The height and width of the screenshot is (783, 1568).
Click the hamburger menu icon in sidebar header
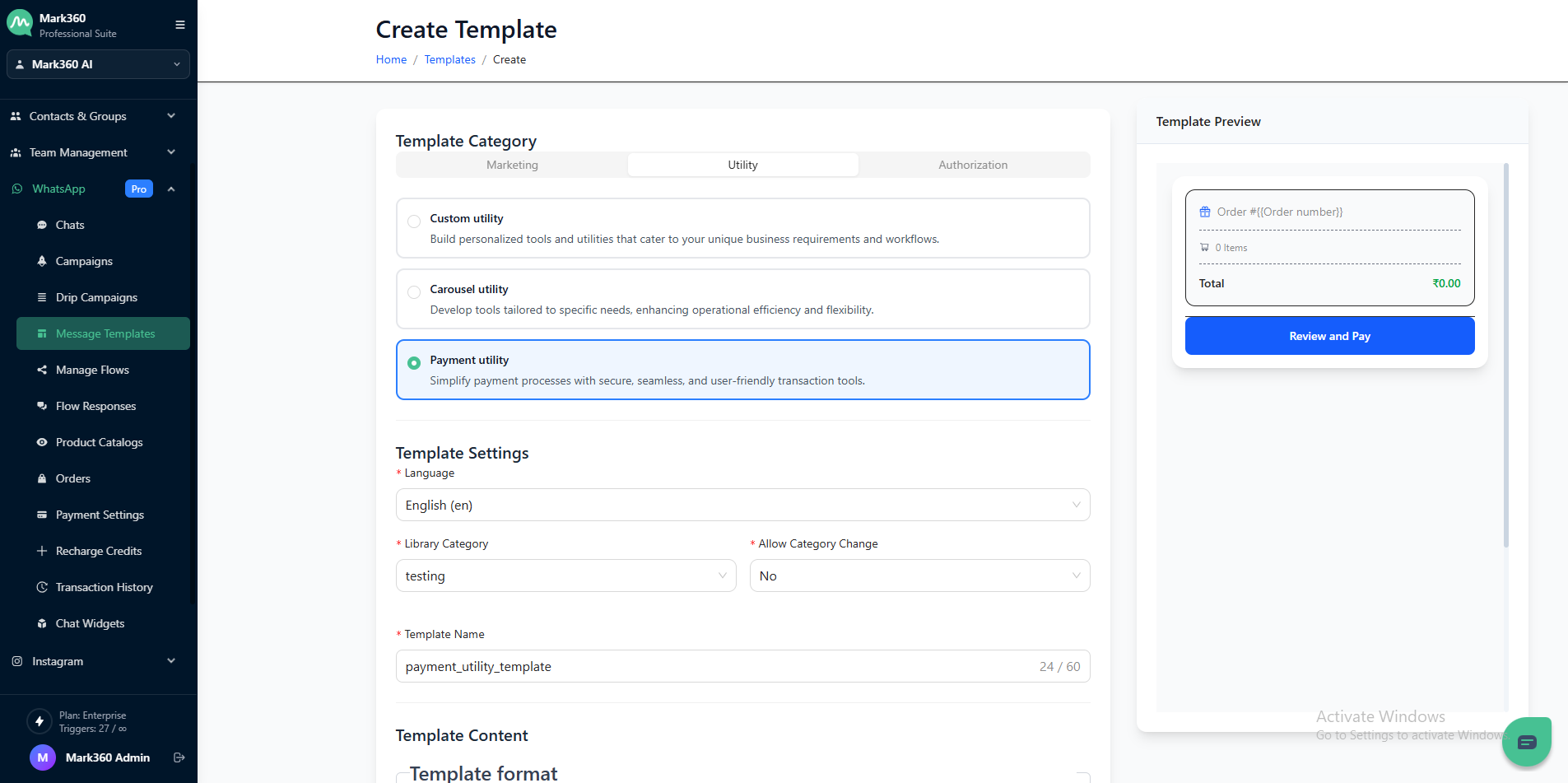pos(179,25)
